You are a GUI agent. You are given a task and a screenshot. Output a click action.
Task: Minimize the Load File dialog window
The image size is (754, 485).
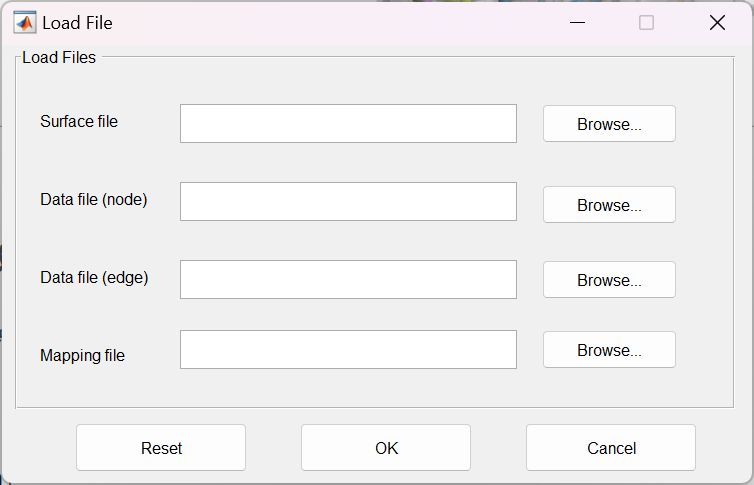click(x=577, y=22)
